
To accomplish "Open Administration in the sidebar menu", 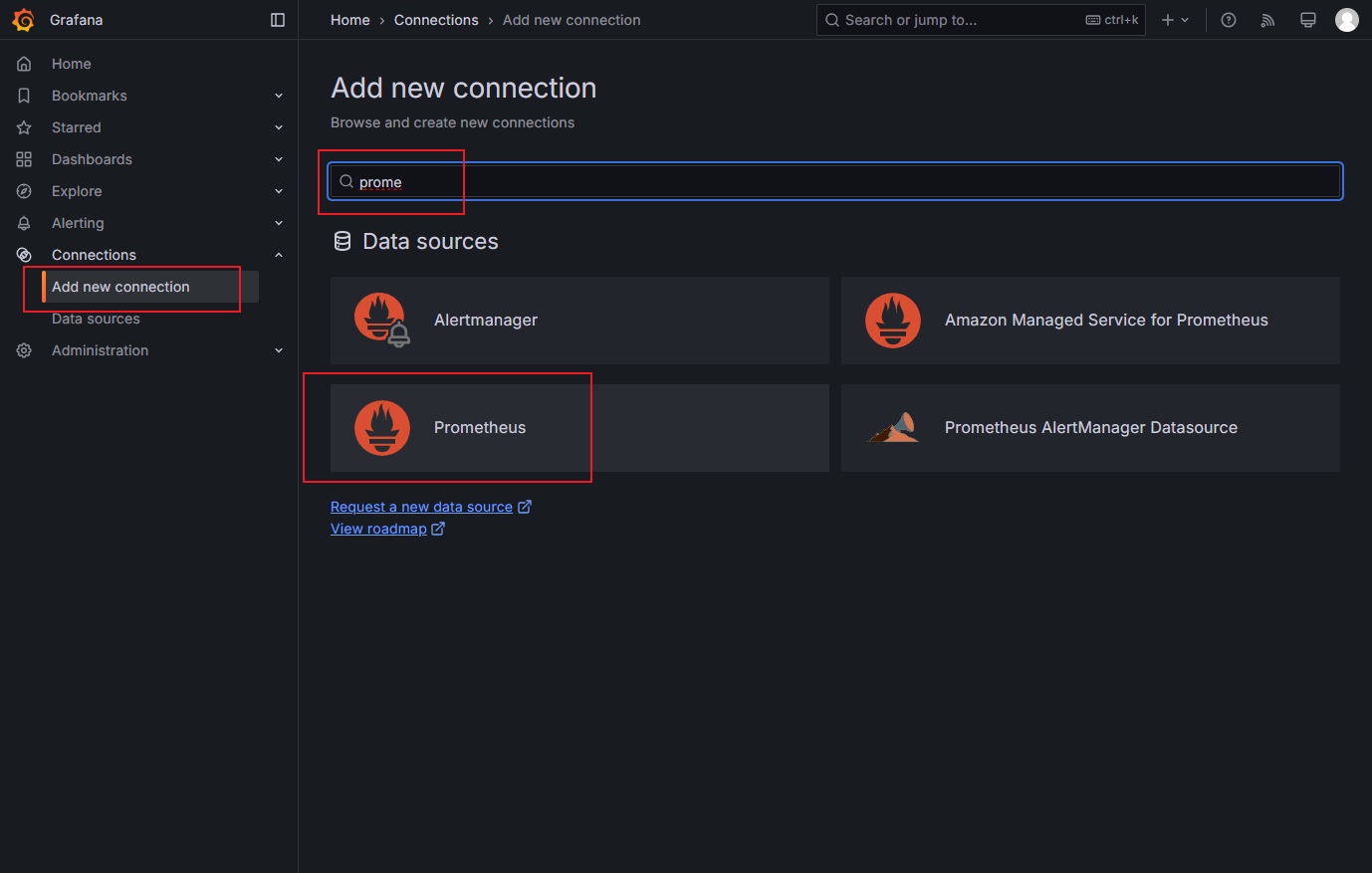I will coord(100,350).
